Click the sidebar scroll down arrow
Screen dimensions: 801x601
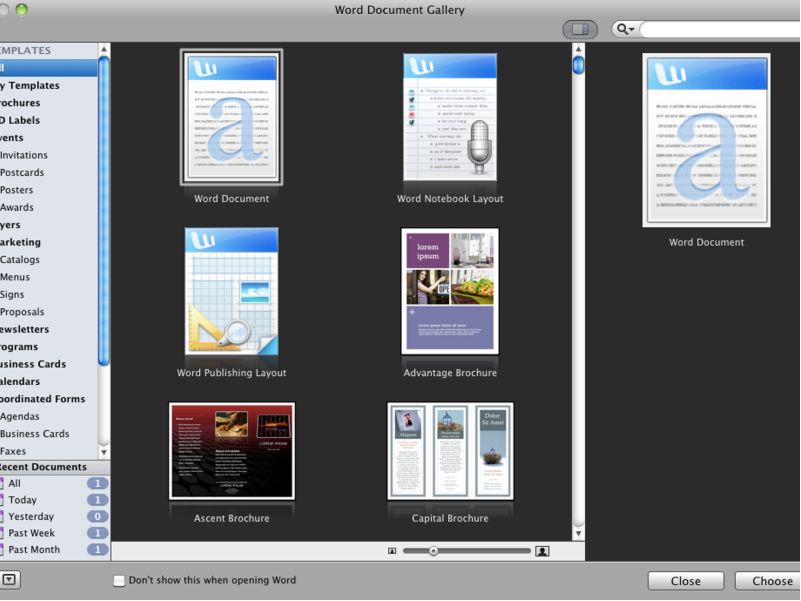point(104,452)
